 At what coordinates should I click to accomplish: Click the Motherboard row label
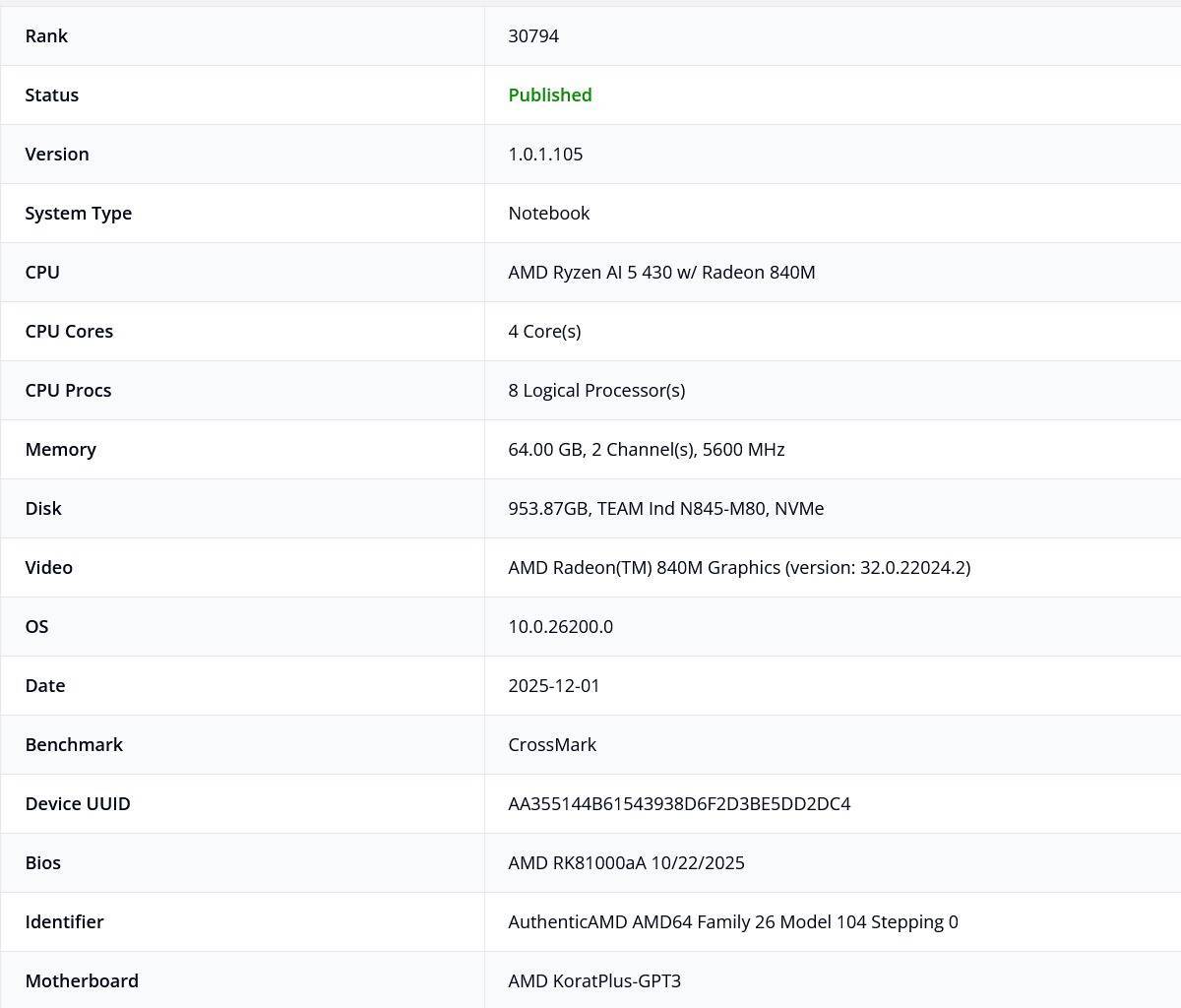[x=82, y=981]
